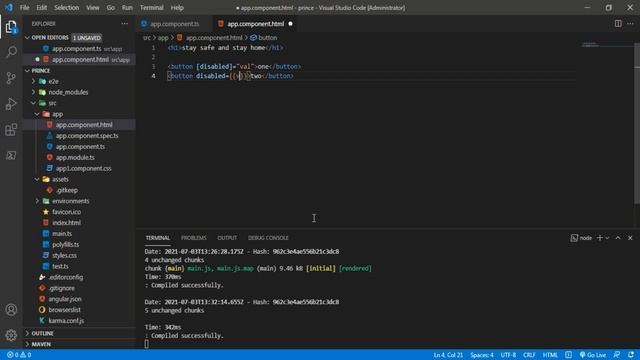Click the errors and warnings status indicator
640x360 pixels.
coord(19,355)
